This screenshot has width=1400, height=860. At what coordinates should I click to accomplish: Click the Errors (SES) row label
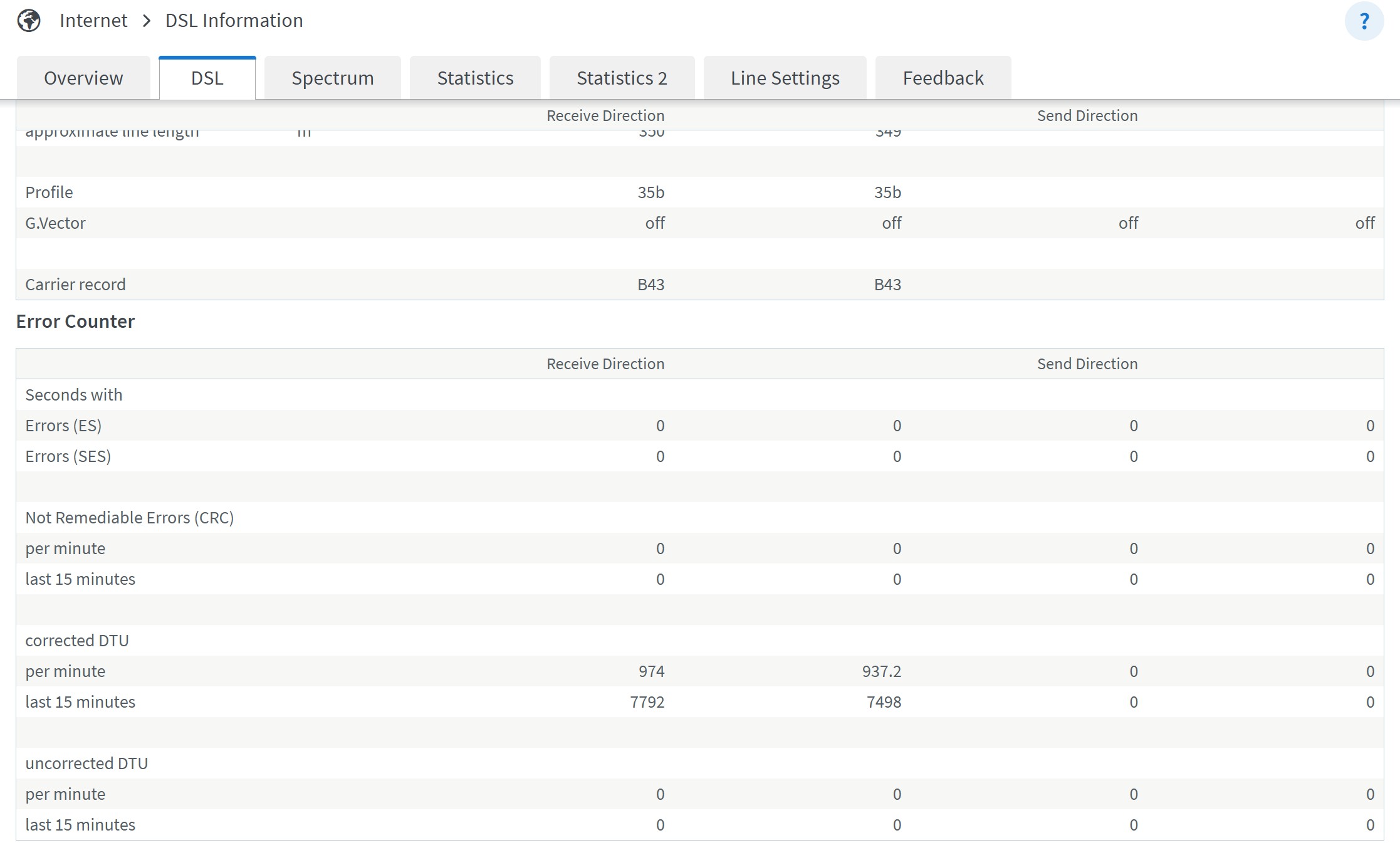point(68,456)
